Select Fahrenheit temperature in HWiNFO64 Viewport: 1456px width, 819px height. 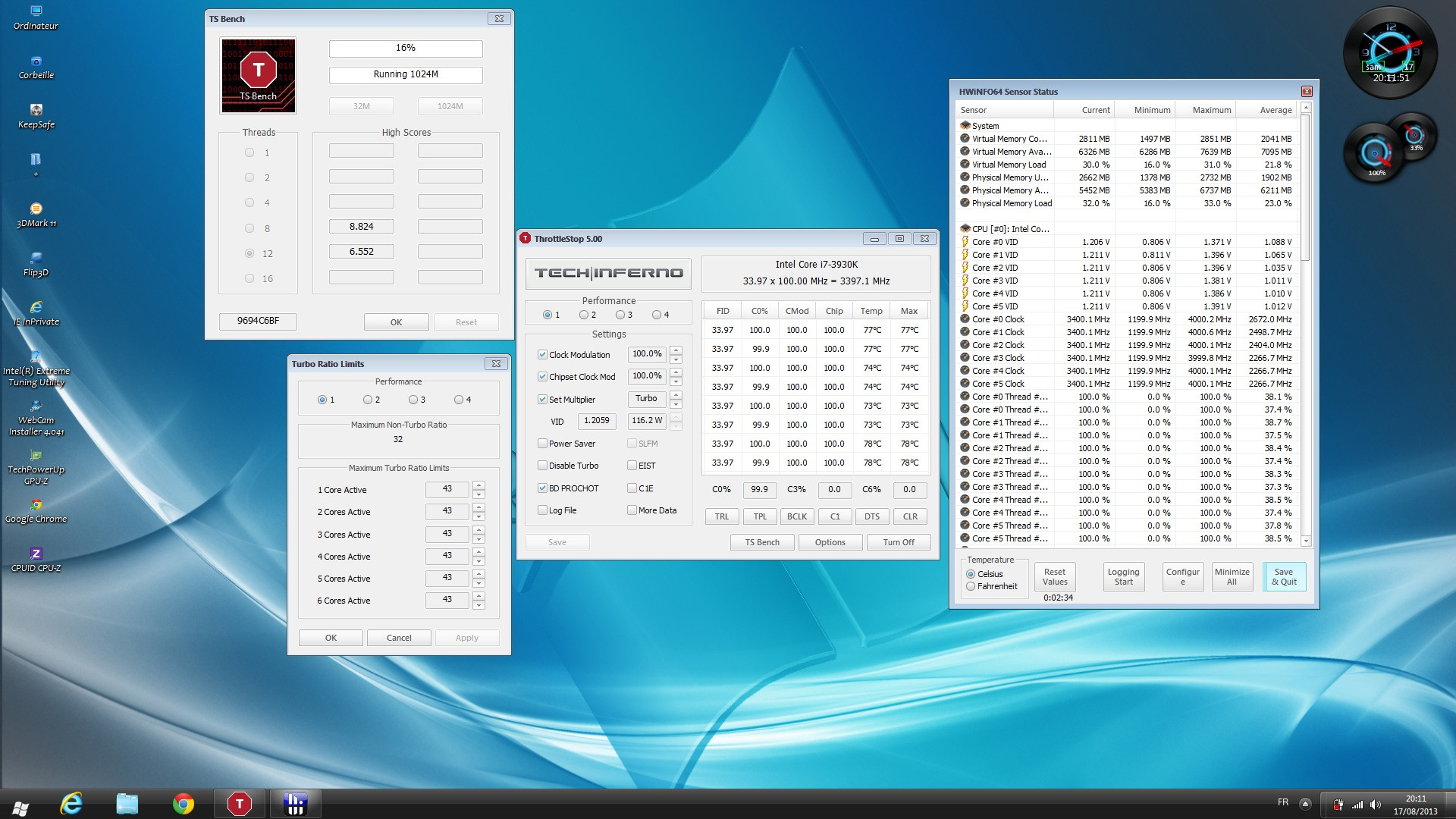[x=971, y=586]
